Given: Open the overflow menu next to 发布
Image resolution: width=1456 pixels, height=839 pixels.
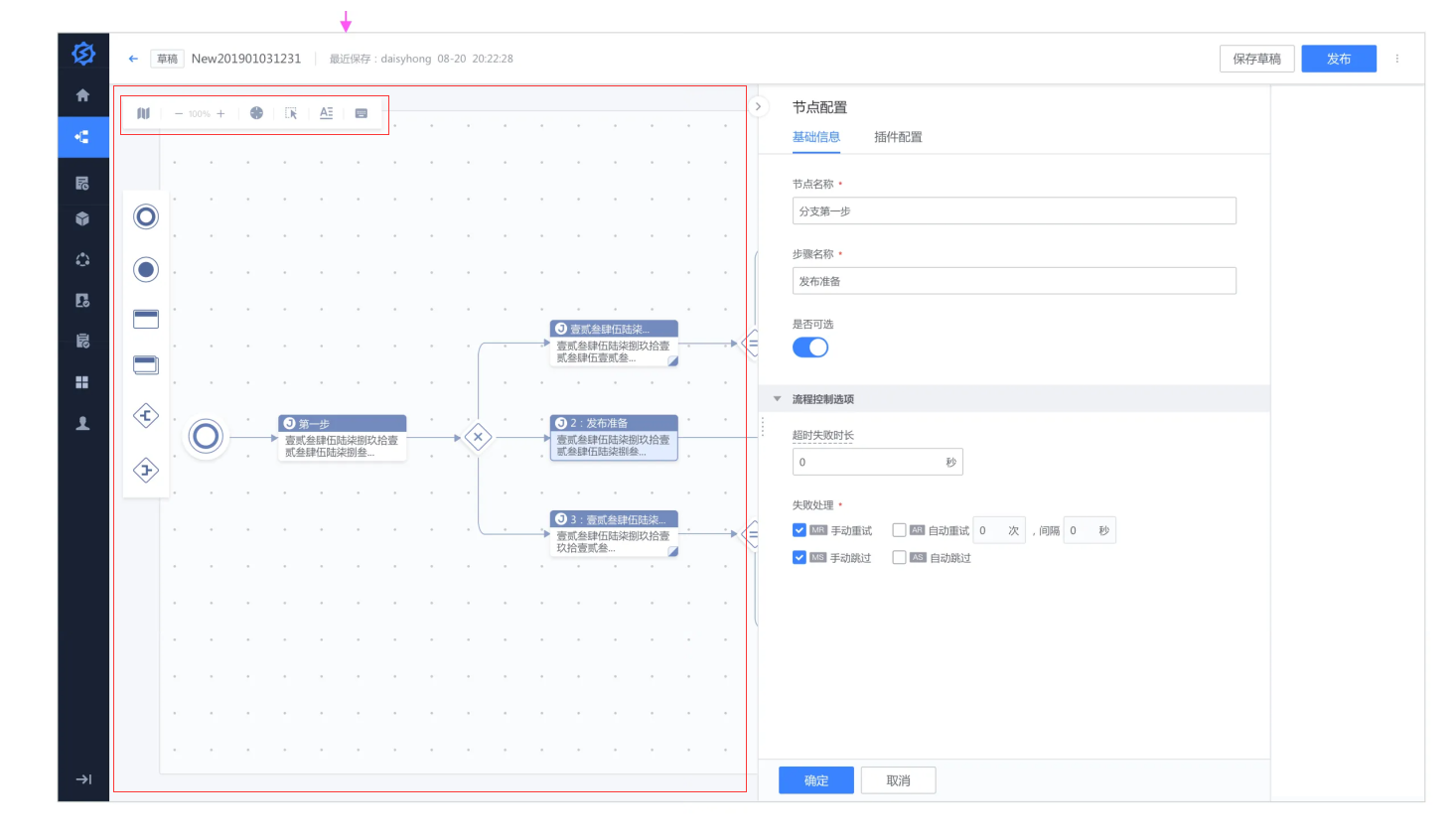Looking at the screenshot, I should pos(1397,59).
